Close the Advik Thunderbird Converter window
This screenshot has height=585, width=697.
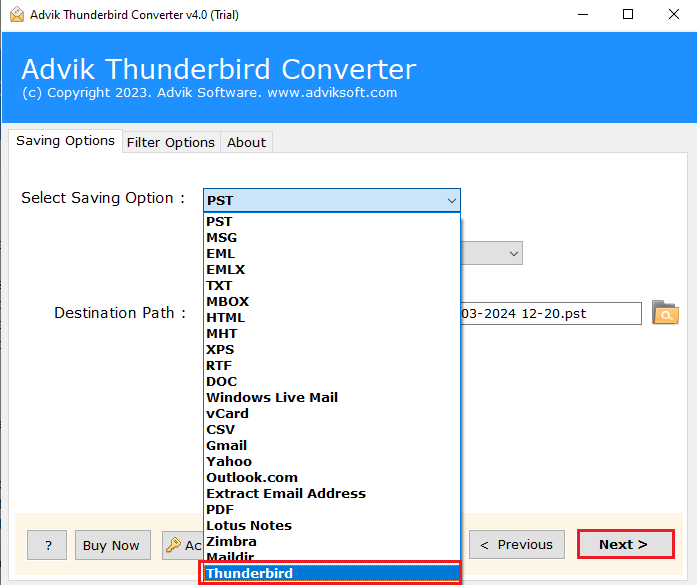click(673, 15)
